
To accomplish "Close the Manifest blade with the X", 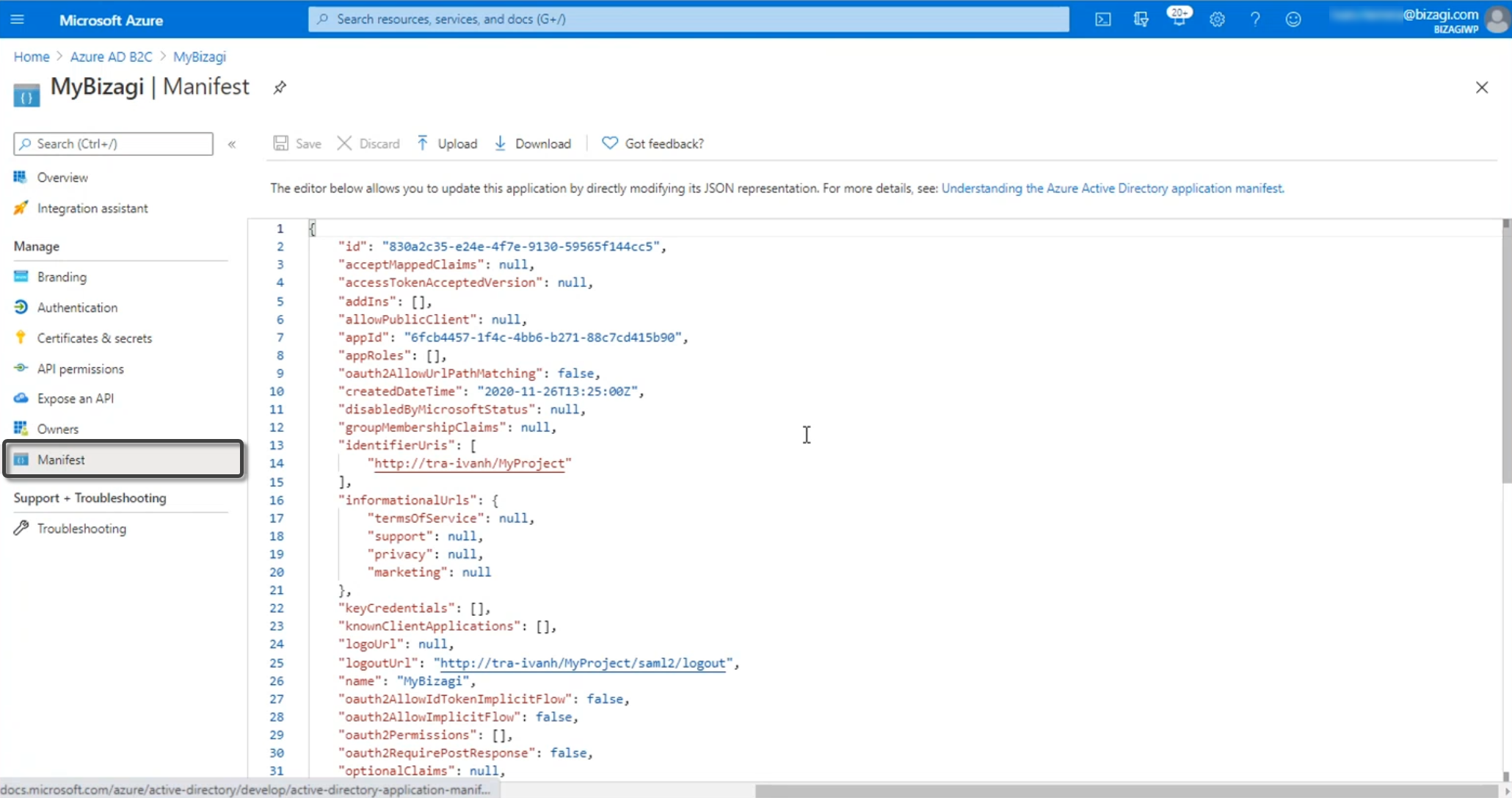I will pyautogui.click(x=1482, y=87).
